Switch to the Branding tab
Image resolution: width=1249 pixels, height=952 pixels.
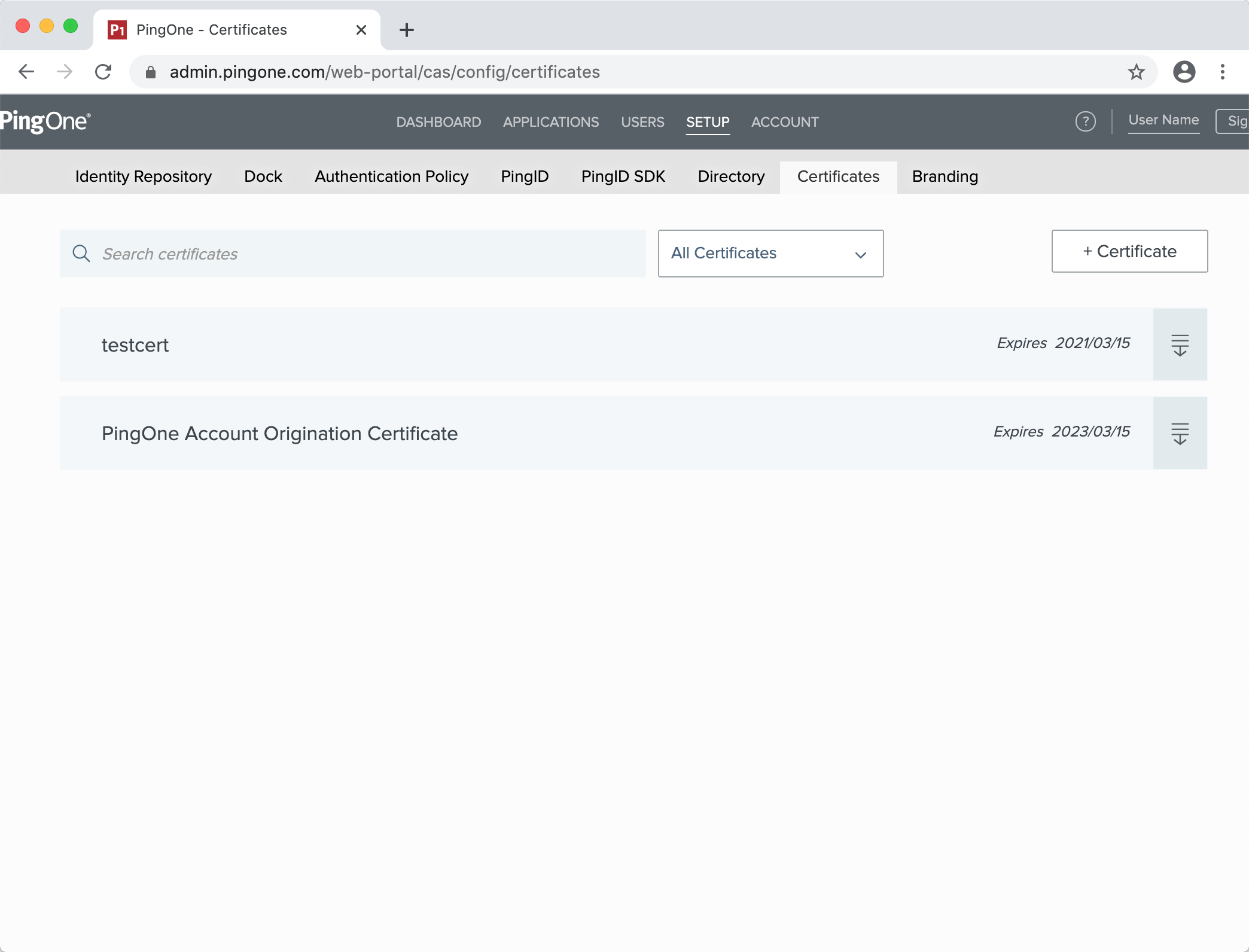pos(945,177)
